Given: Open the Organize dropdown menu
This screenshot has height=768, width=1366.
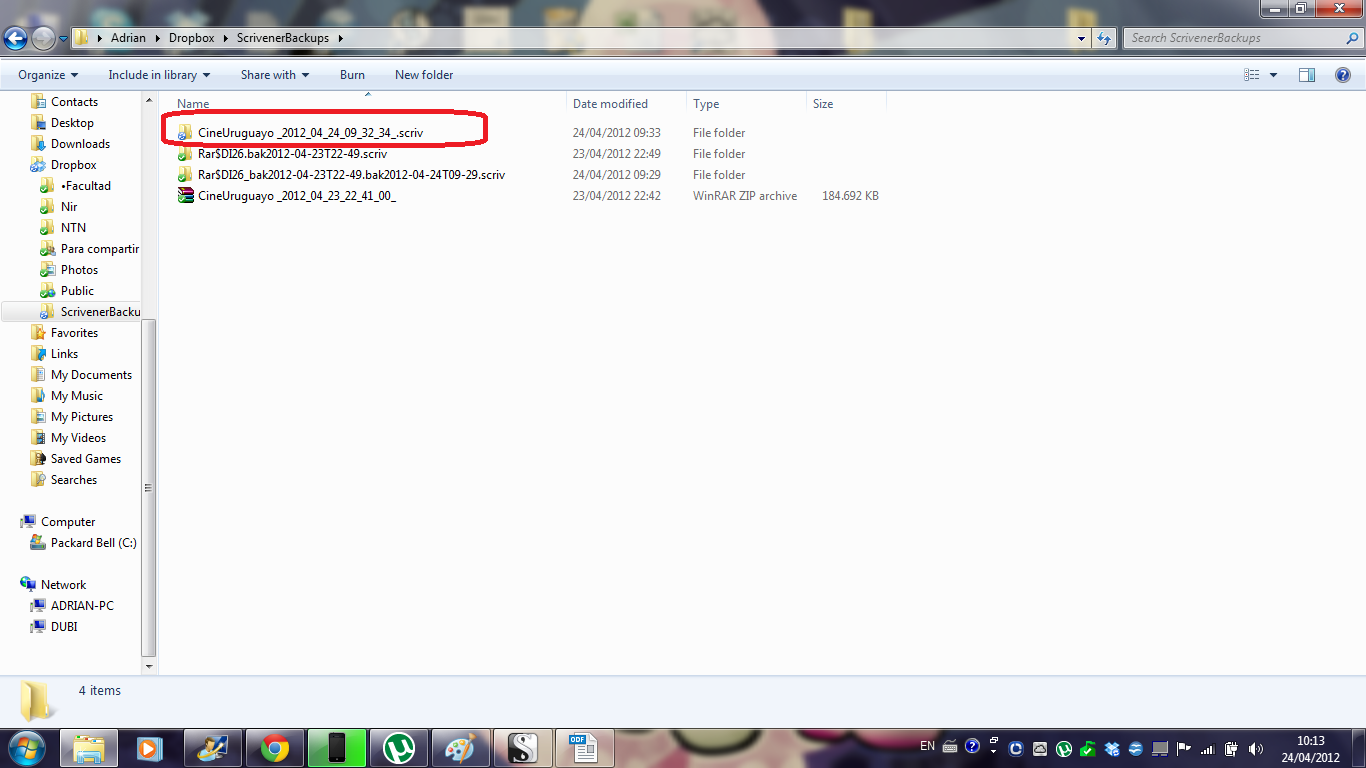Looking at the screenshot, I should point(48,75).
